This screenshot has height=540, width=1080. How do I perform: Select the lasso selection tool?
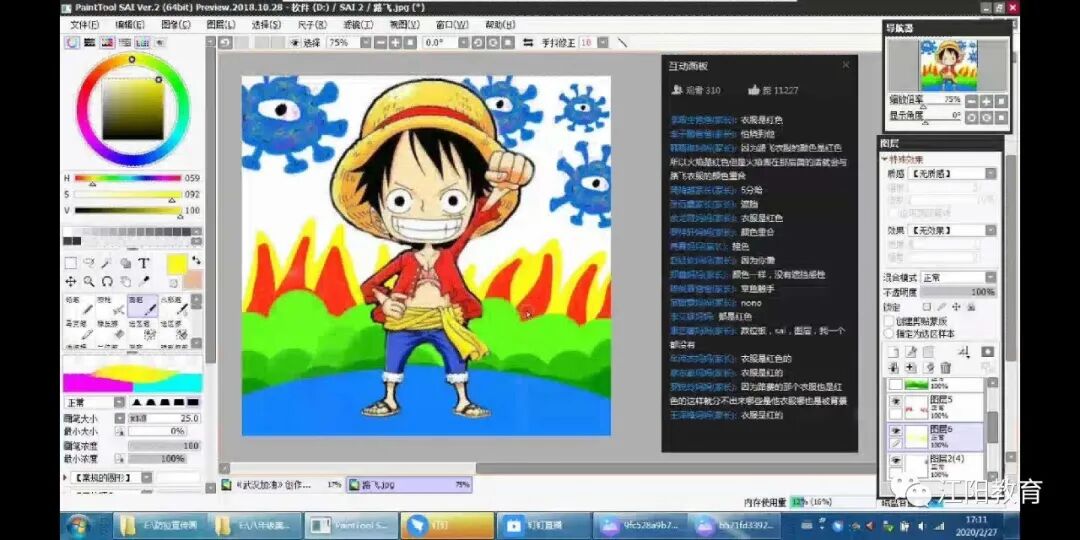click(89, 262)
